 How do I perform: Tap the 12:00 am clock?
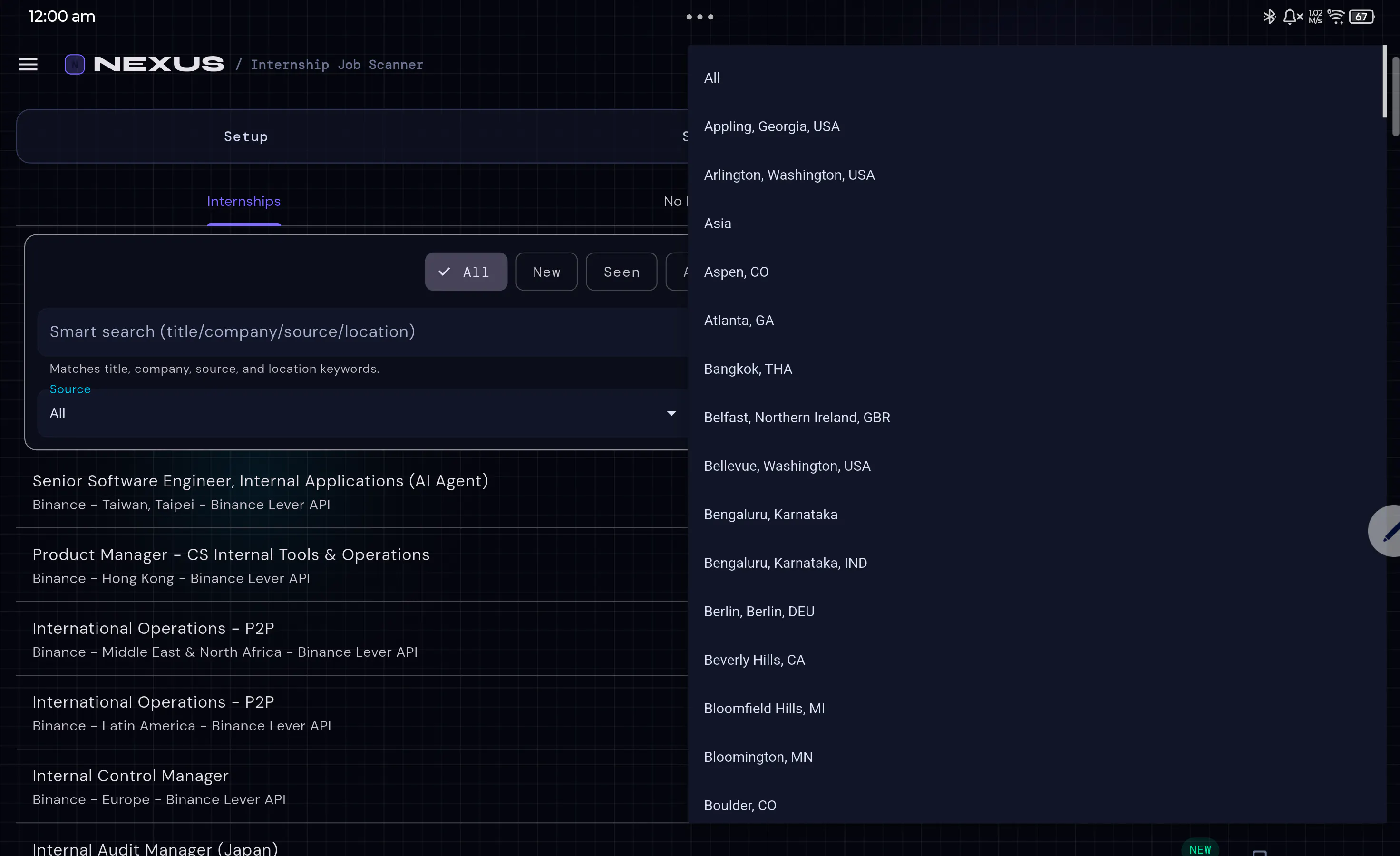pyautogui.click(x=62, y=17)
